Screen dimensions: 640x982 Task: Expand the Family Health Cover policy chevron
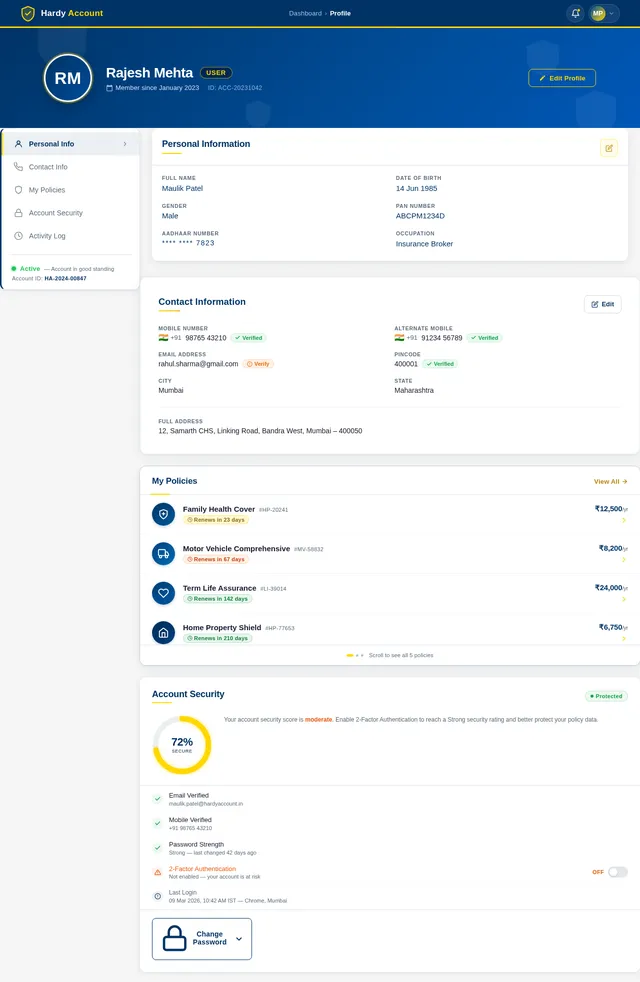[624, 520]
